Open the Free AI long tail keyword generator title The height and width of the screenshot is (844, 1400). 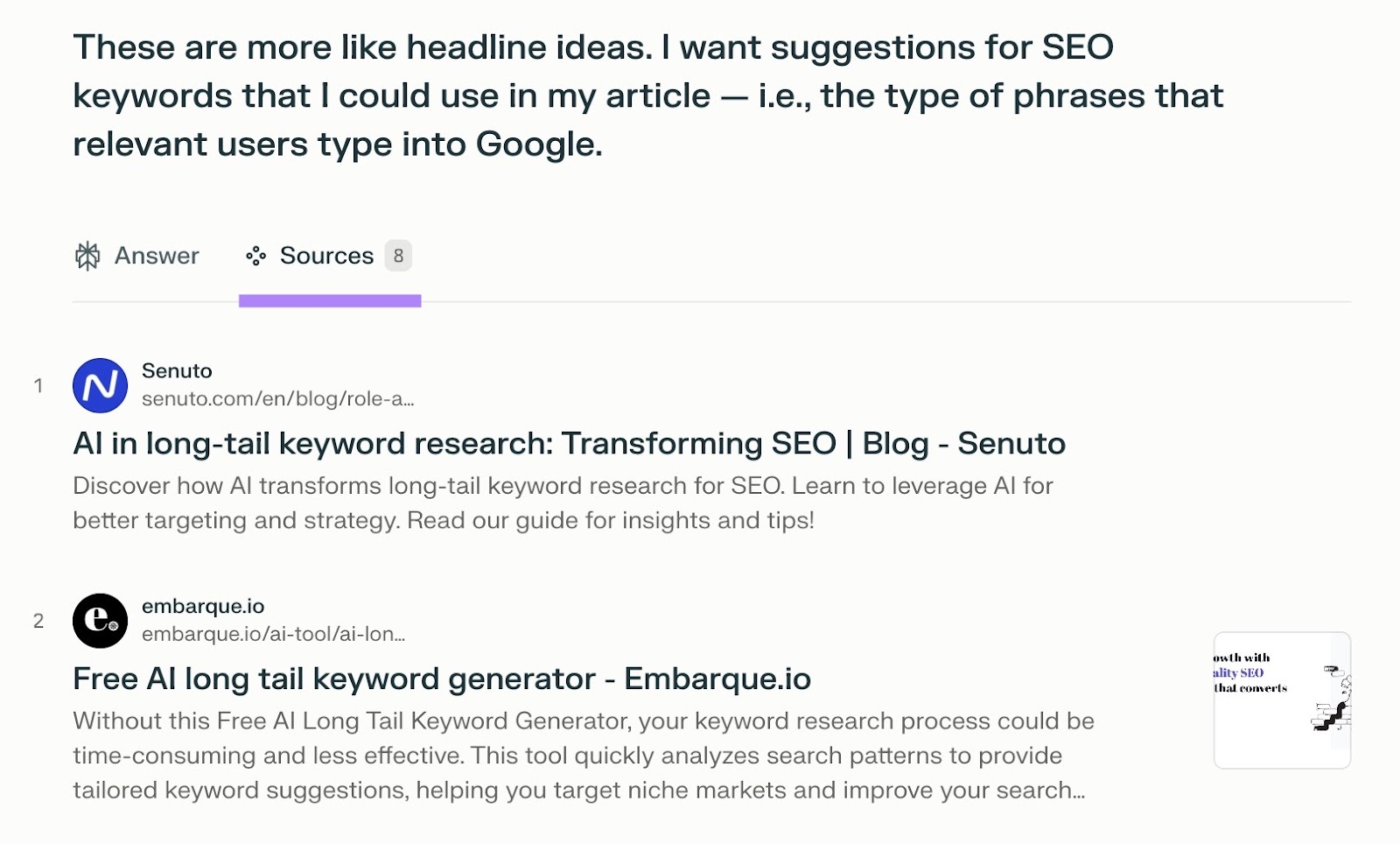(x=442, y=679)
